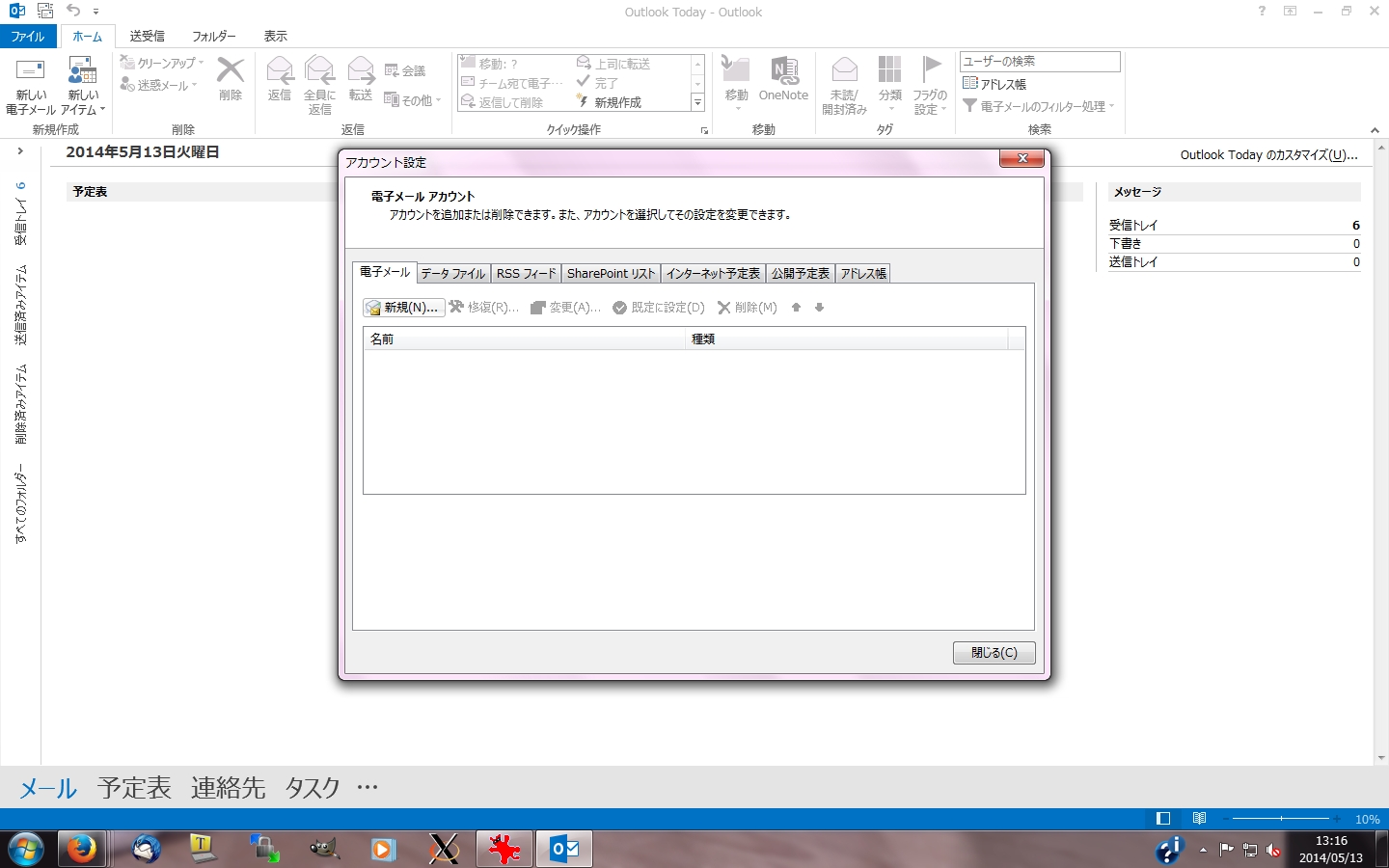Customize quick access toolbar dropdown
This screenshot has height=868, width=1389.
coord(95,12)
